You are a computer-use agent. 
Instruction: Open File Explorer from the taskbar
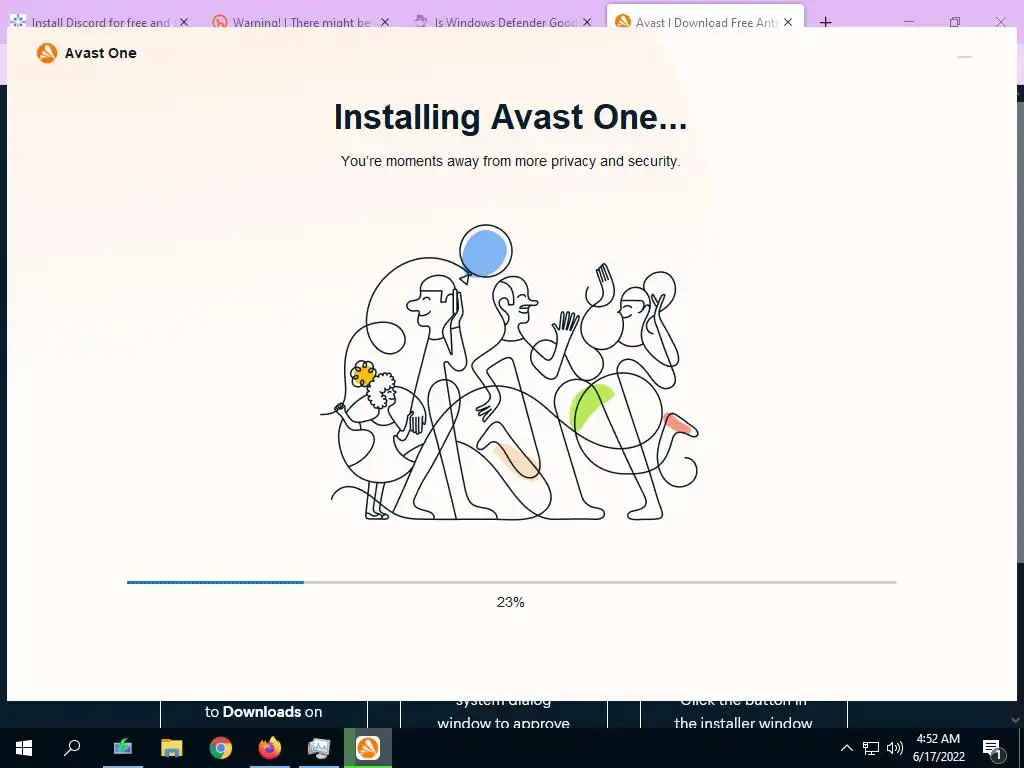tap(172, 748)
